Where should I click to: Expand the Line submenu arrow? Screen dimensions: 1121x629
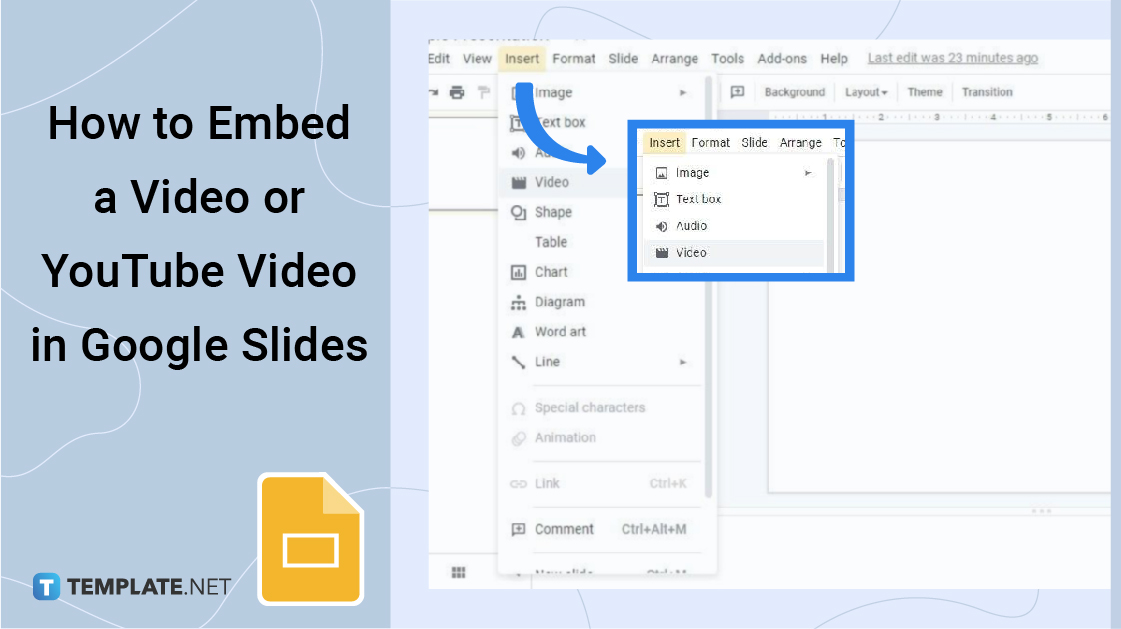683,362
